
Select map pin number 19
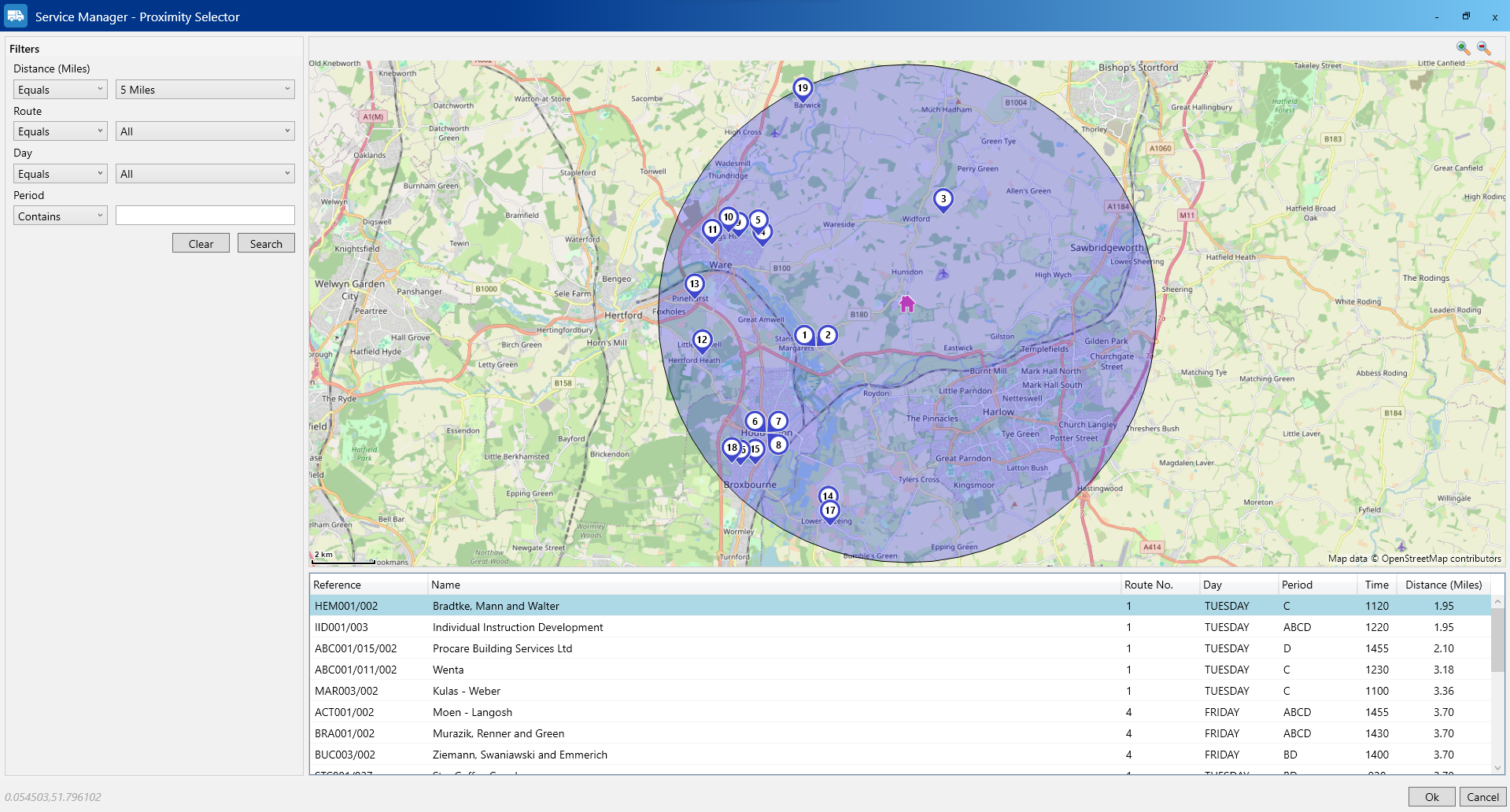pos(802,88)
